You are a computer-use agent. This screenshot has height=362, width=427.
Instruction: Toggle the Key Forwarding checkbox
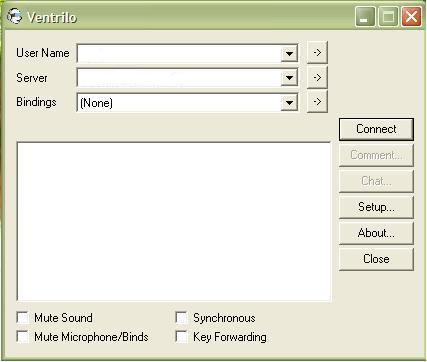click(x=182, y=337)
